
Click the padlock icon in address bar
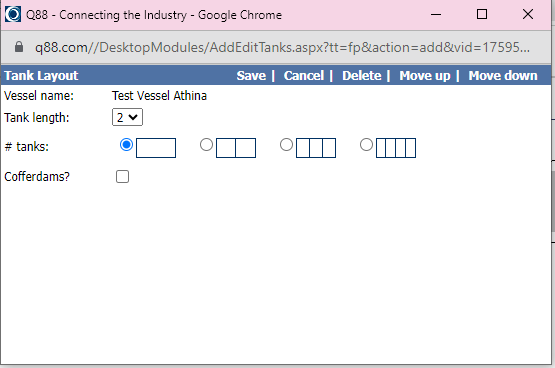[x=19, y=47]
